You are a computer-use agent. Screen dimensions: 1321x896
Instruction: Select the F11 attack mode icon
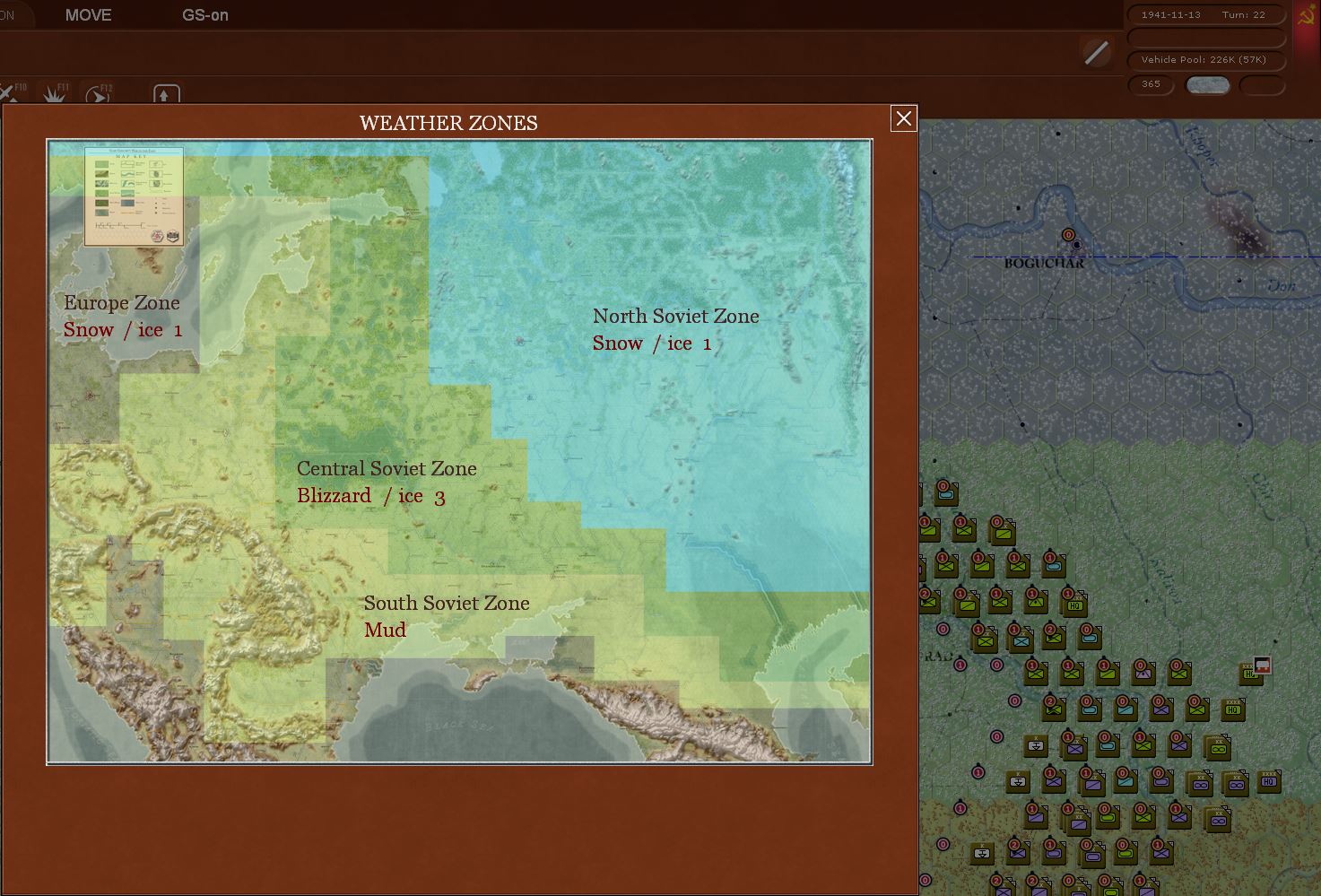click(55, 93)
